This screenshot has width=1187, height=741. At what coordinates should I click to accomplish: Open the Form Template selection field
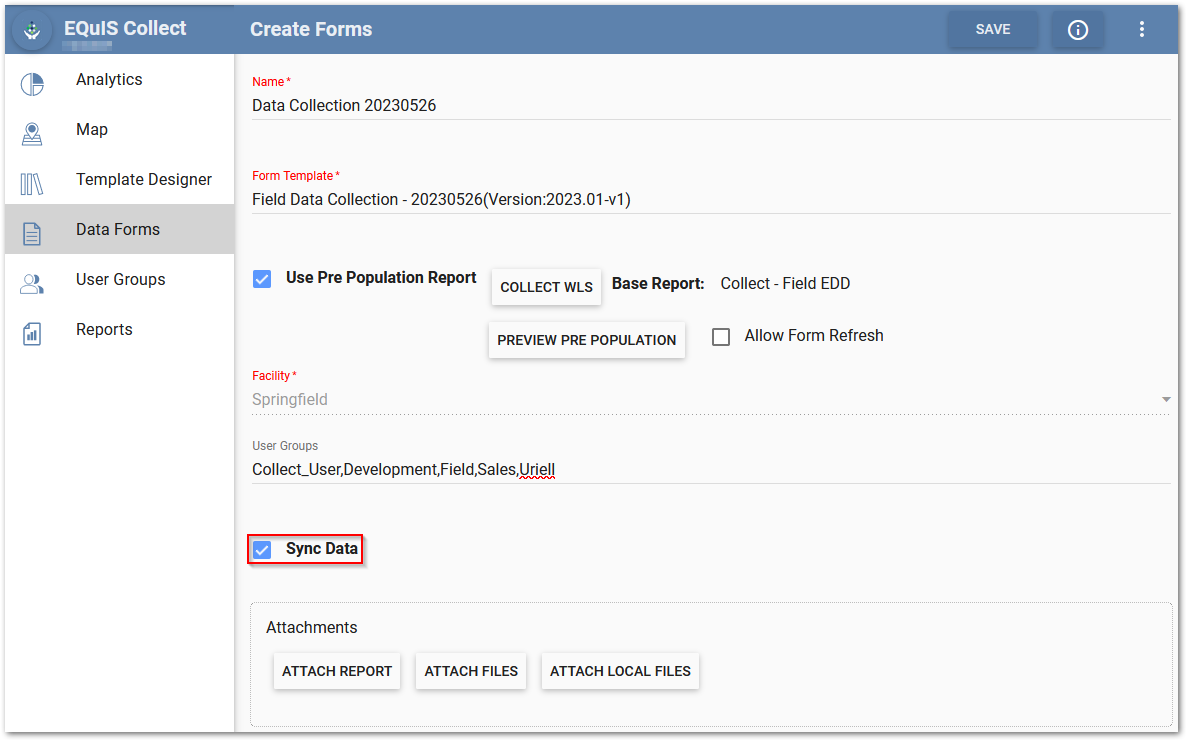tap(710, 200)
